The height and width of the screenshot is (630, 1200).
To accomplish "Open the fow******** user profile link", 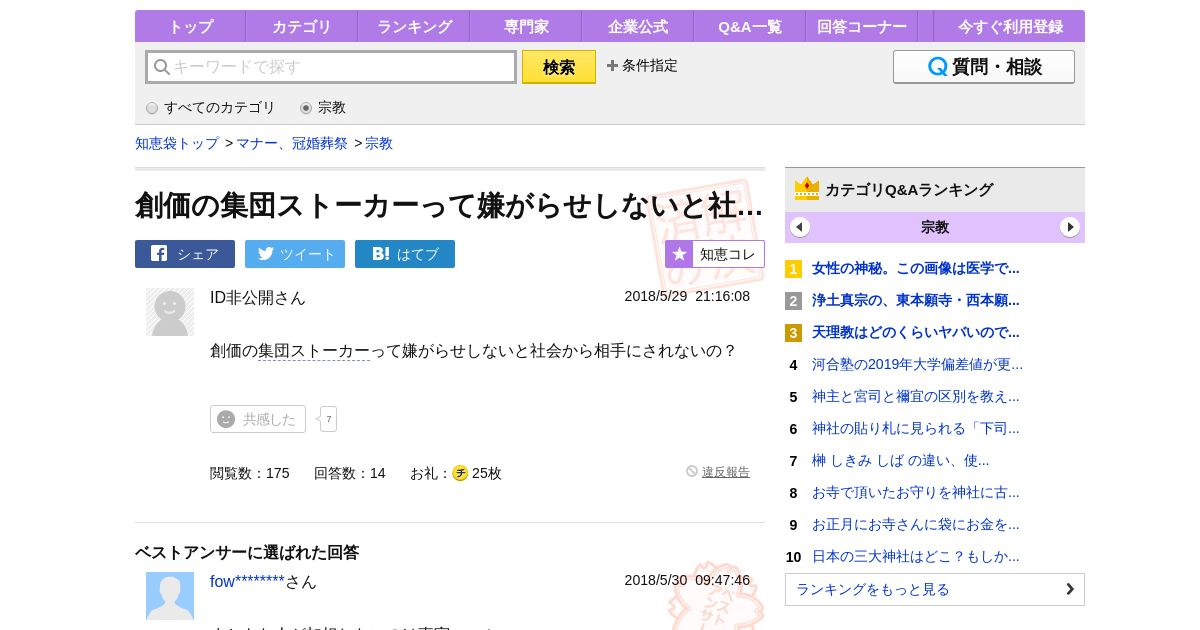I will click(x=247, y=582).
